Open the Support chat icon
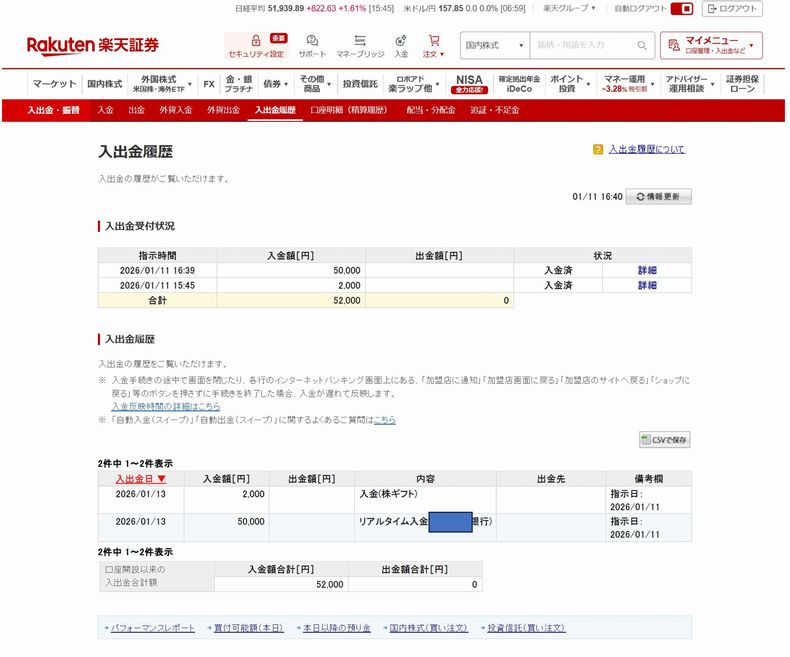 312,40
